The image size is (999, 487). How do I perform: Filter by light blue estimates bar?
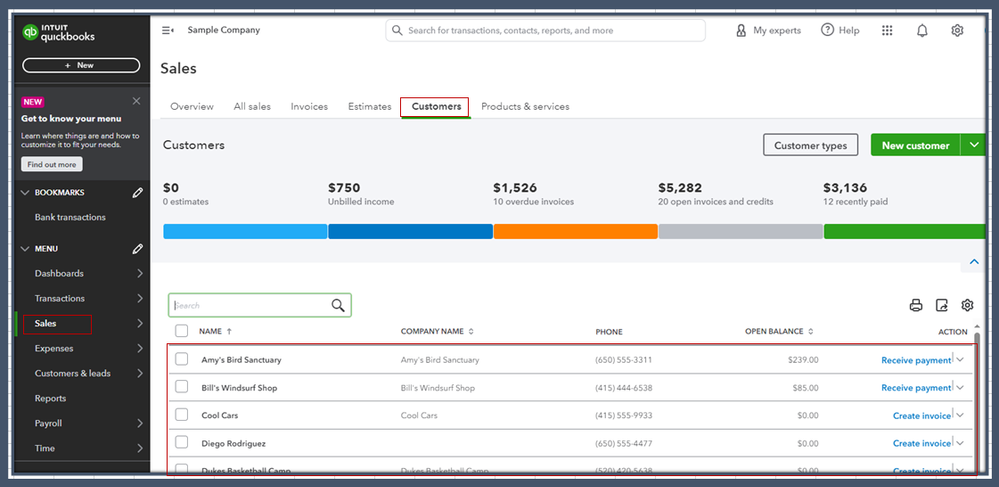[x=245, y=231]
